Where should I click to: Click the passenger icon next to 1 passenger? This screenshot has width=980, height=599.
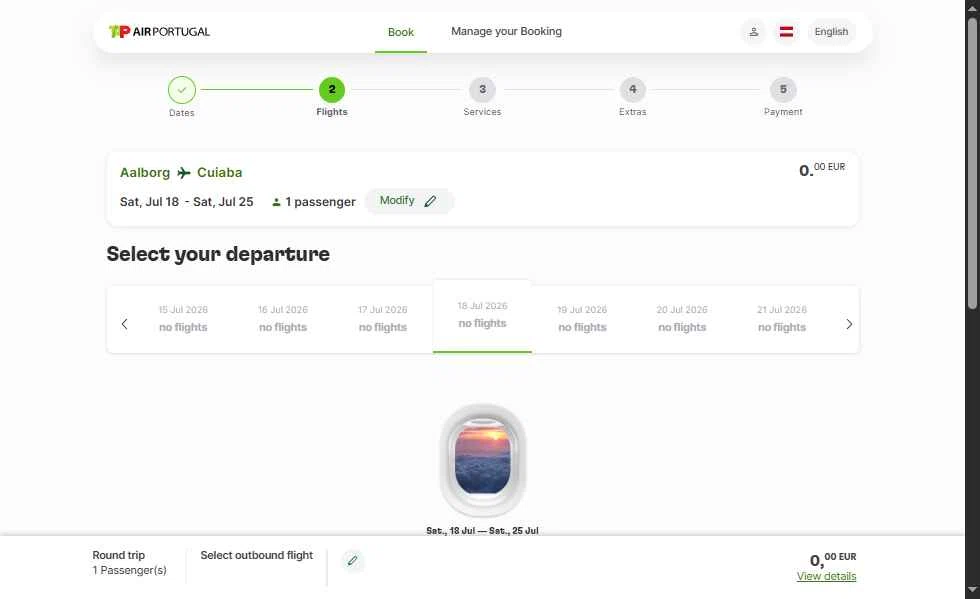point(276,202)
